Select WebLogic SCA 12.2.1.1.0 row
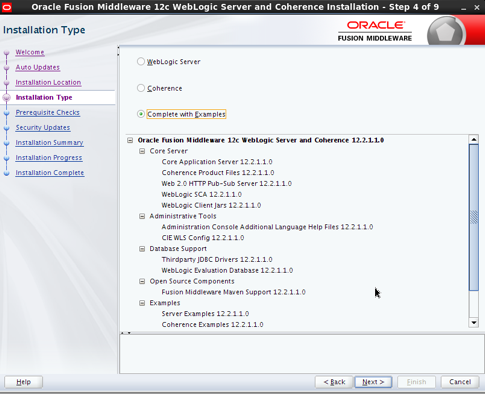485x394 pixels. click(202, 194)
